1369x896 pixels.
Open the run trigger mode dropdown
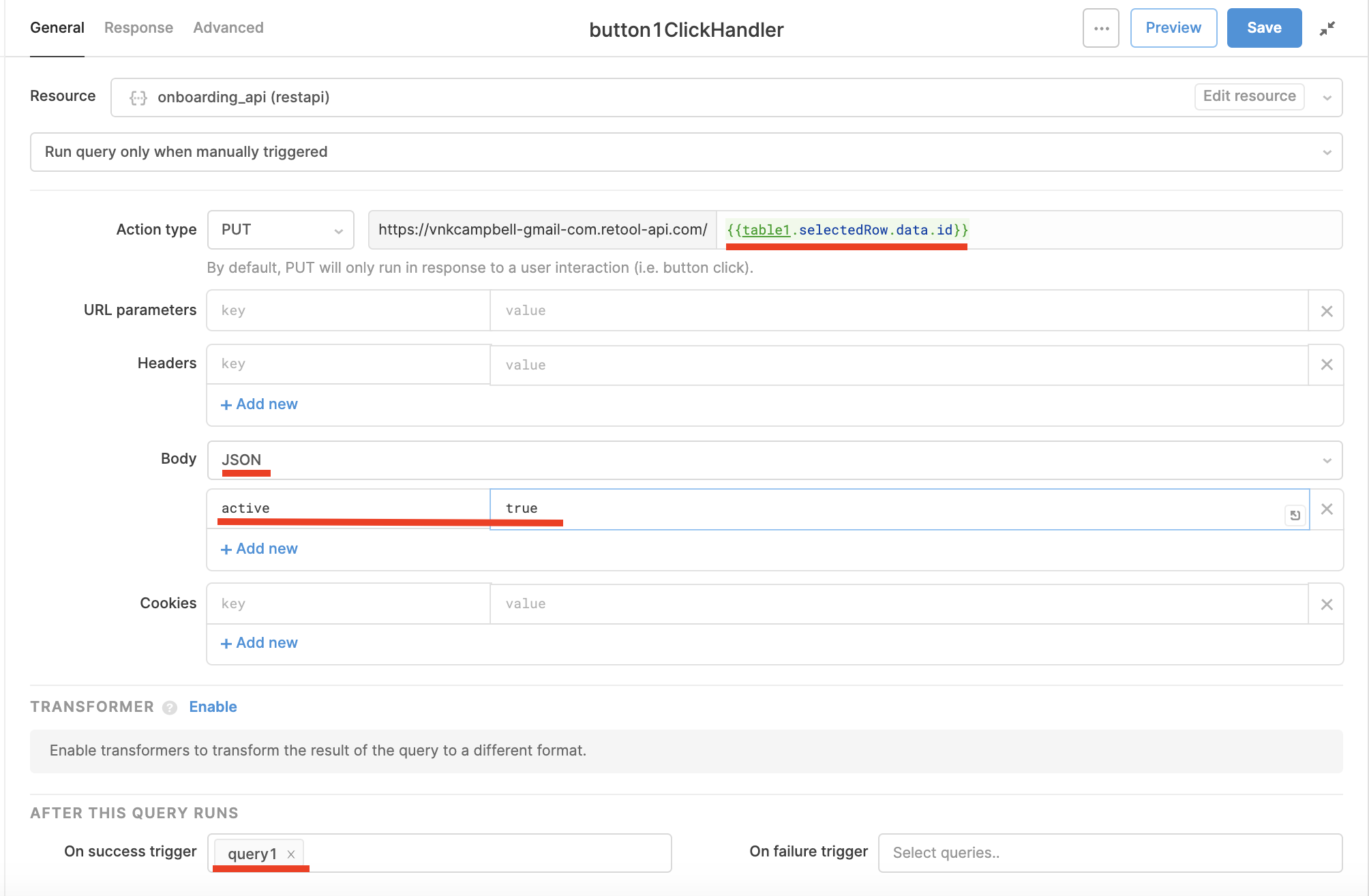(x=686, y=152)
